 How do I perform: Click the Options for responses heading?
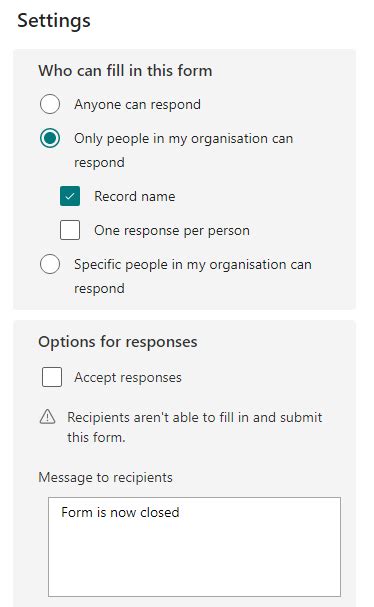tap(118, 342)
